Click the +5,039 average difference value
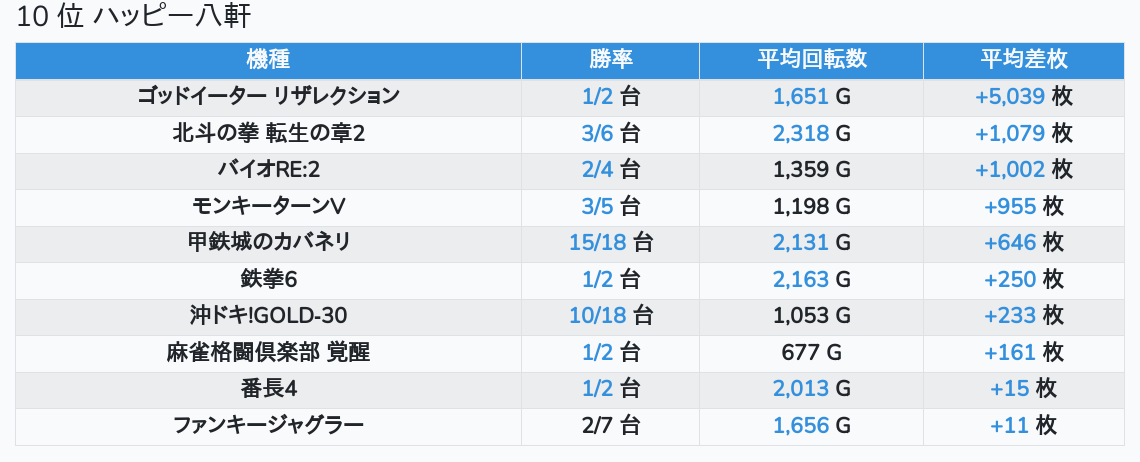1140x462 pixels. (1010, 97)
